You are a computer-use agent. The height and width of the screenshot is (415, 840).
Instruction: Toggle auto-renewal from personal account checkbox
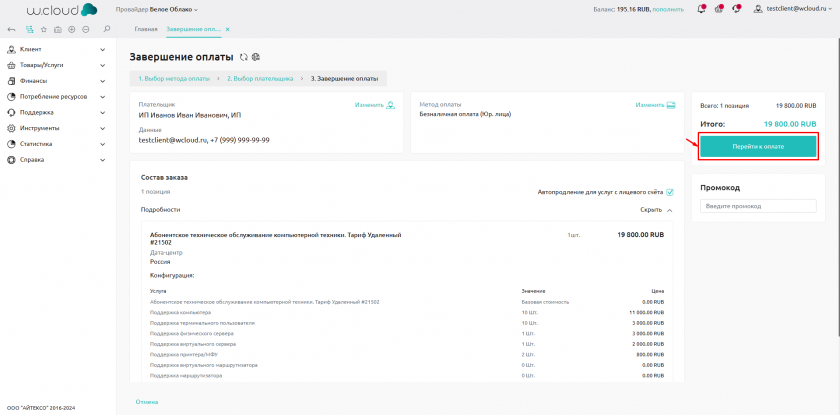[670, 192]
